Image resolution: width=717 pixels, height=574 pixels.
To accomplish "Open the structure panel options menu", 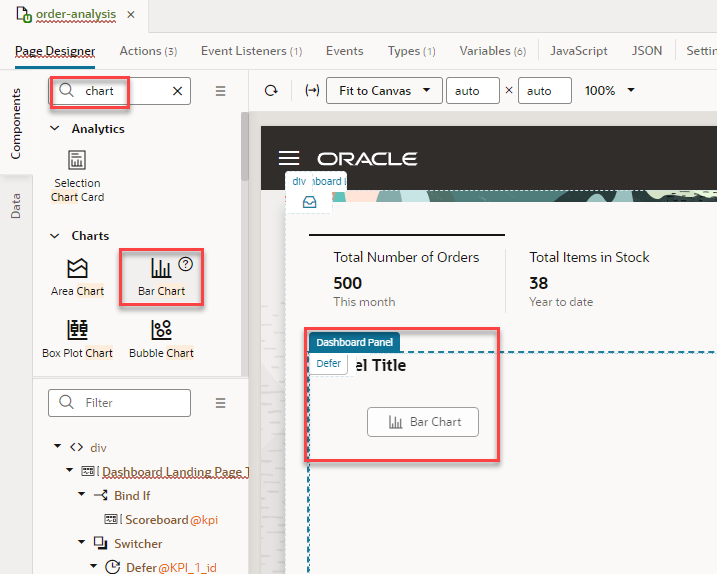I will [x=220, y=403].
